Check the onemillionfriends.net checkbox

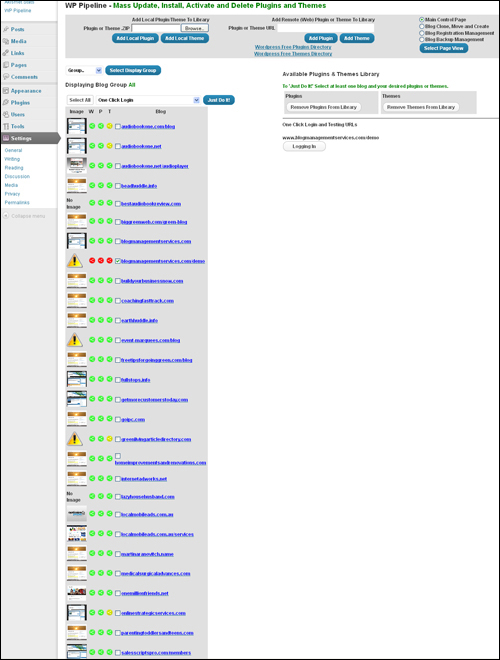click(x=118, y=593)
